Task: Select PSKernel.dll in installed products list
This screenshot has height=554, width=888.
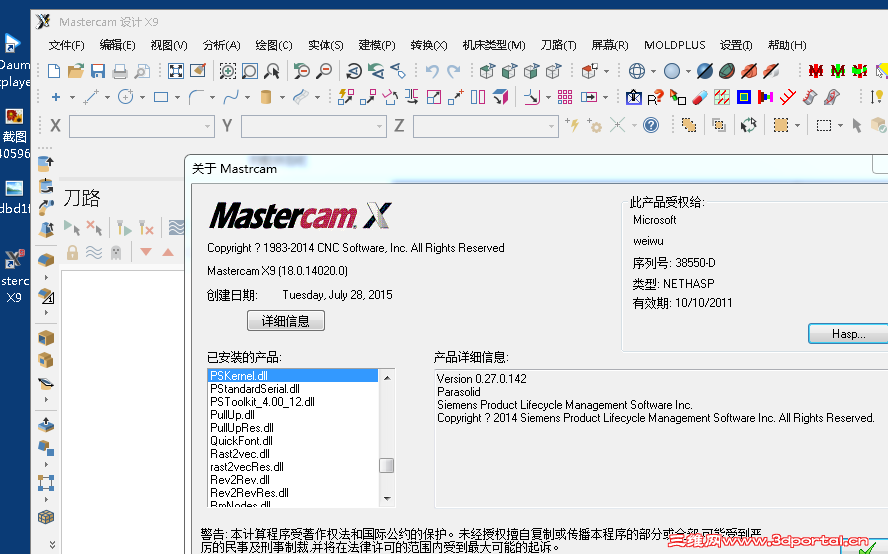Action: coord(292,376)
